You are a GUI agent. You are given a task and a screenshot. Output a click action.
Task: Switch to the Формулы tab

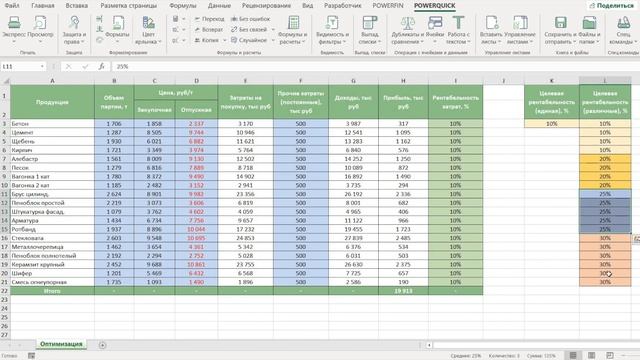[182, 6]
